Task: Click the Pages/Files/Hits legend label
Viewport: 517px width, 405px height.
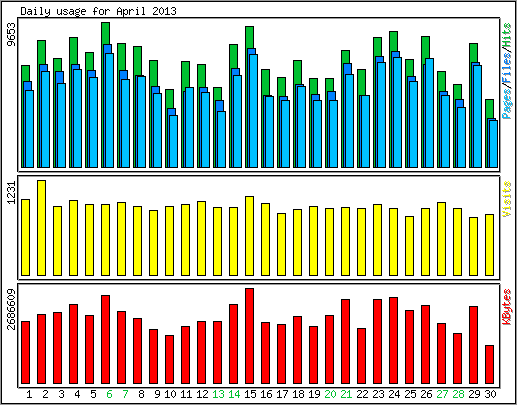Action: click(507, 71)
